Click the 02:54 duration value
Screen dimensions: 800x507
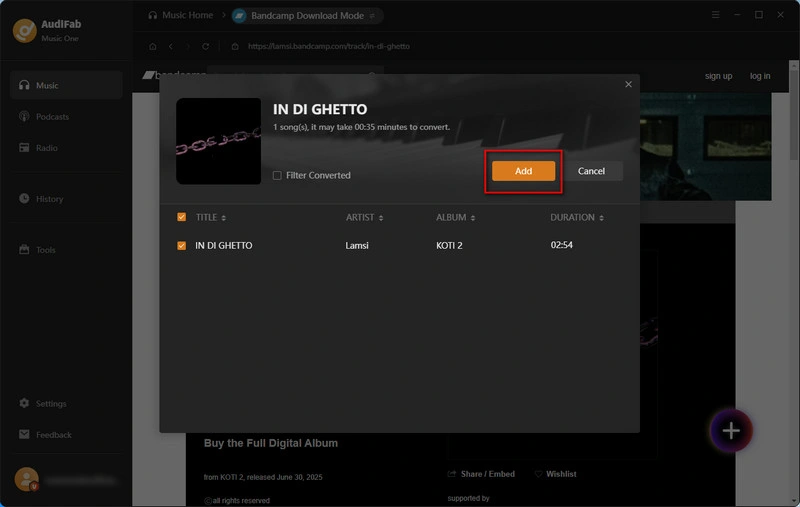click(x=561, y=245)
